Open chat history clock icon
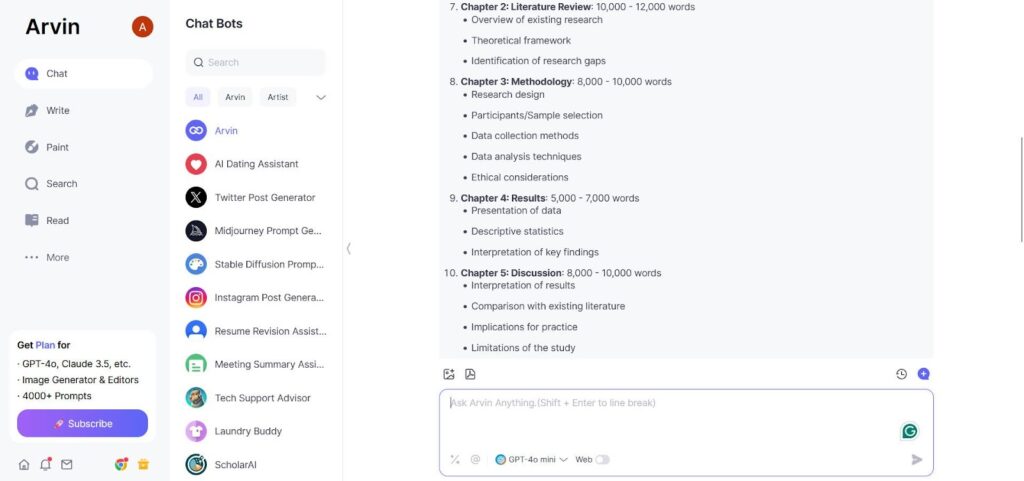The image size is (1024, 481). 901,374
